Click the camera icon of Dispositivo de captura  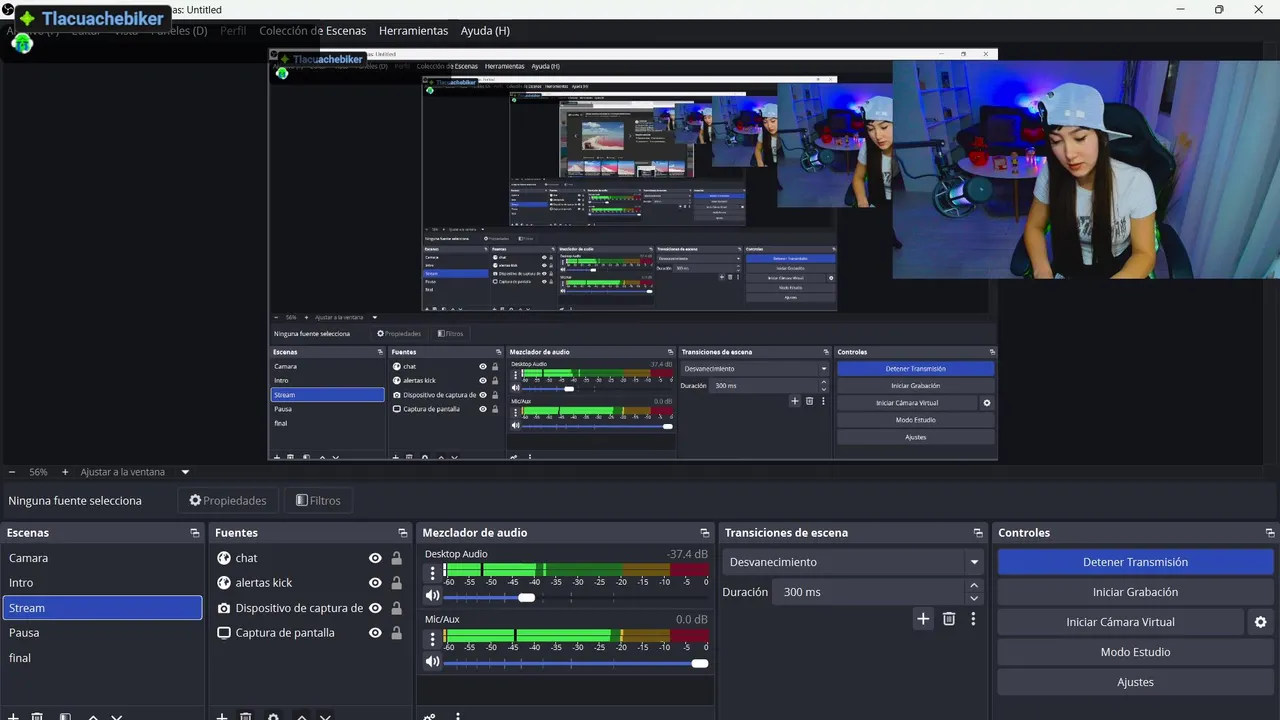point(224,608)
